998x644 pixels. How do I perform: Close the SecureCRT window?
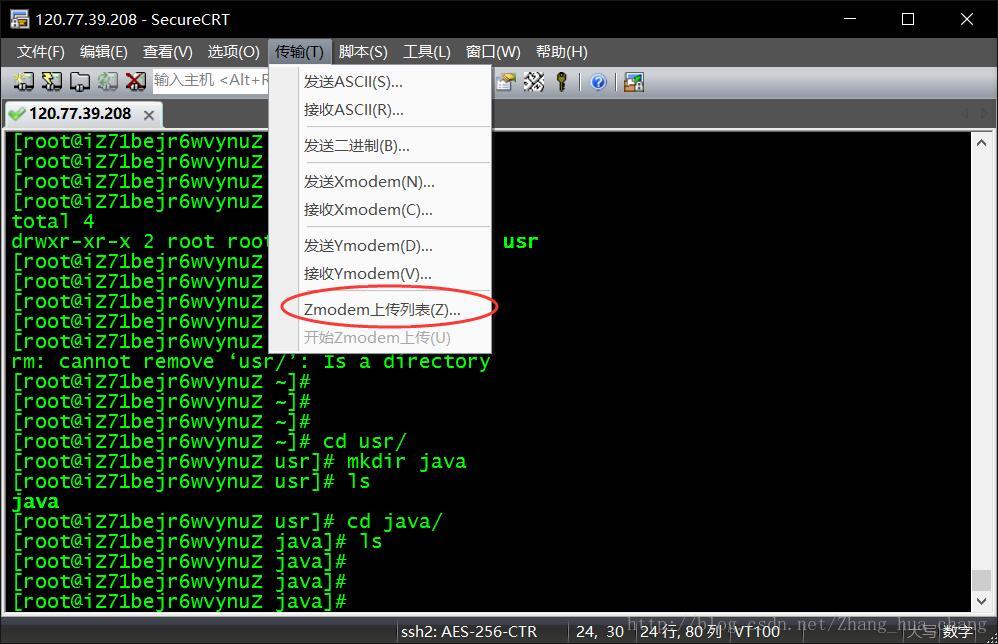point(967,19)
